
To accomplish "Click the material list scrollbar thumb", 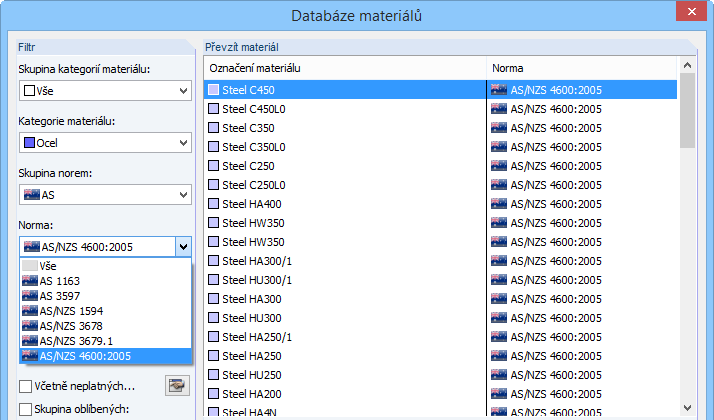I will pos(687,110).
